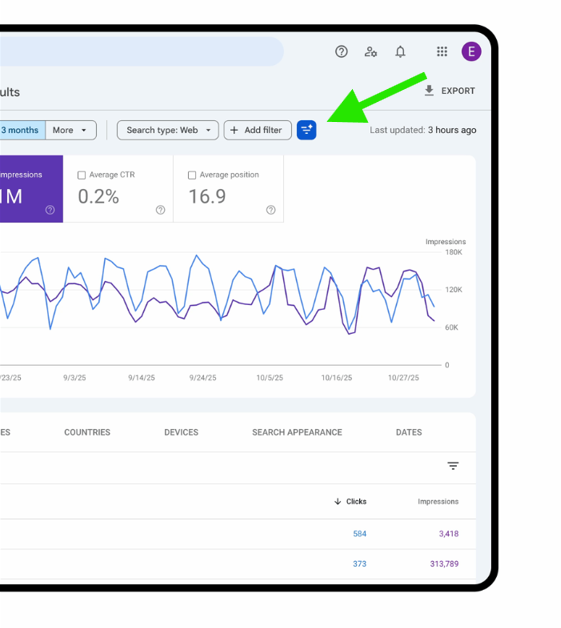Switch to the DEVICES tab
This screenshot has width=561, height=628.
181,432
